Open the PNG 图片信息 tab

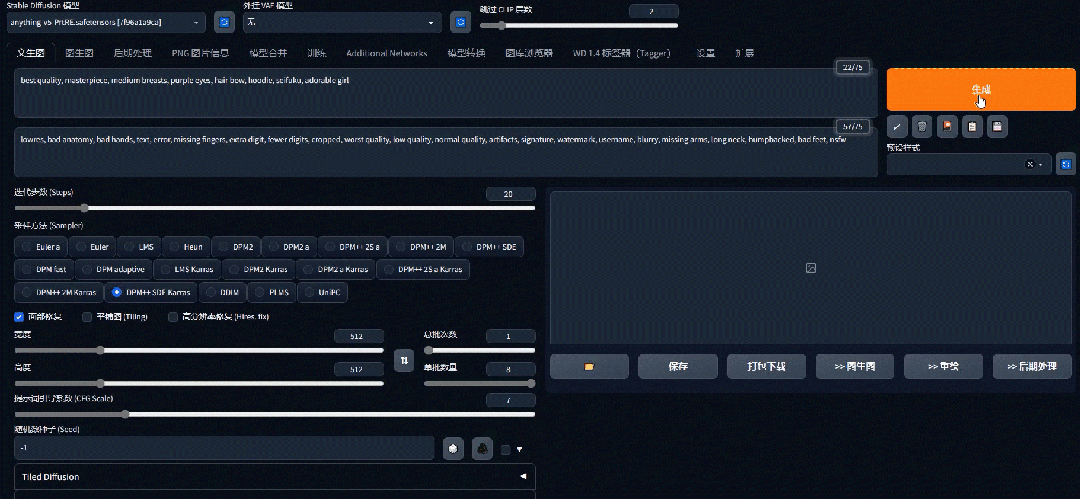pyautogui.click(x=200, y=53)
